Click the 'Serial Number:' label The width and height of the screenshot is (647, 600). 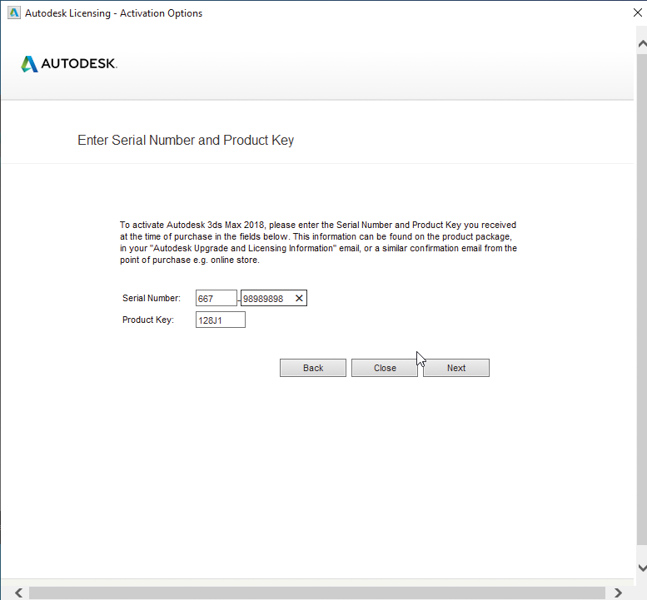coord(151,298)
